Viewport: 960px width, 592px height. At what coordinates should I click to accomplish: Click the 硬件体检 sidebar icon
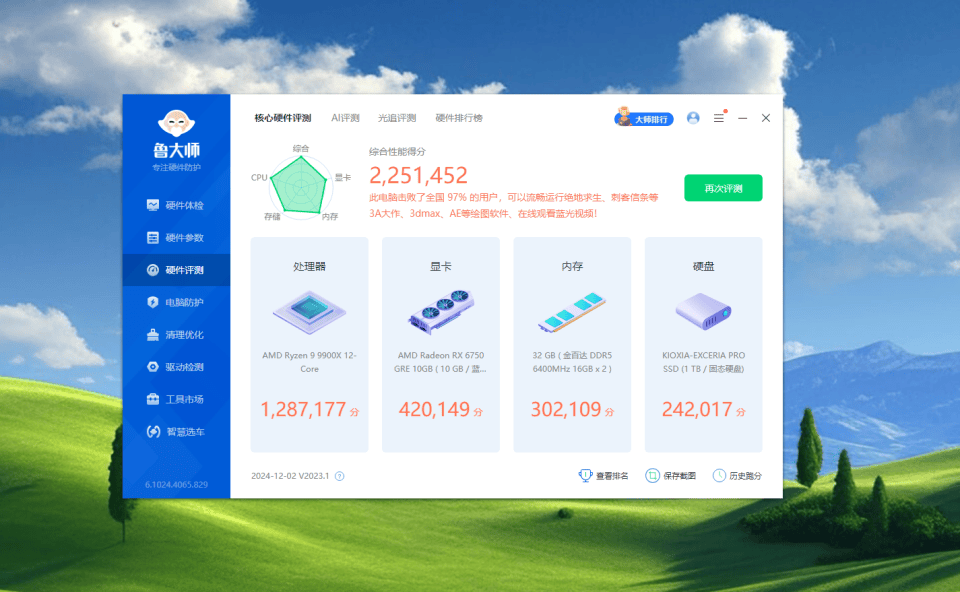153,205
